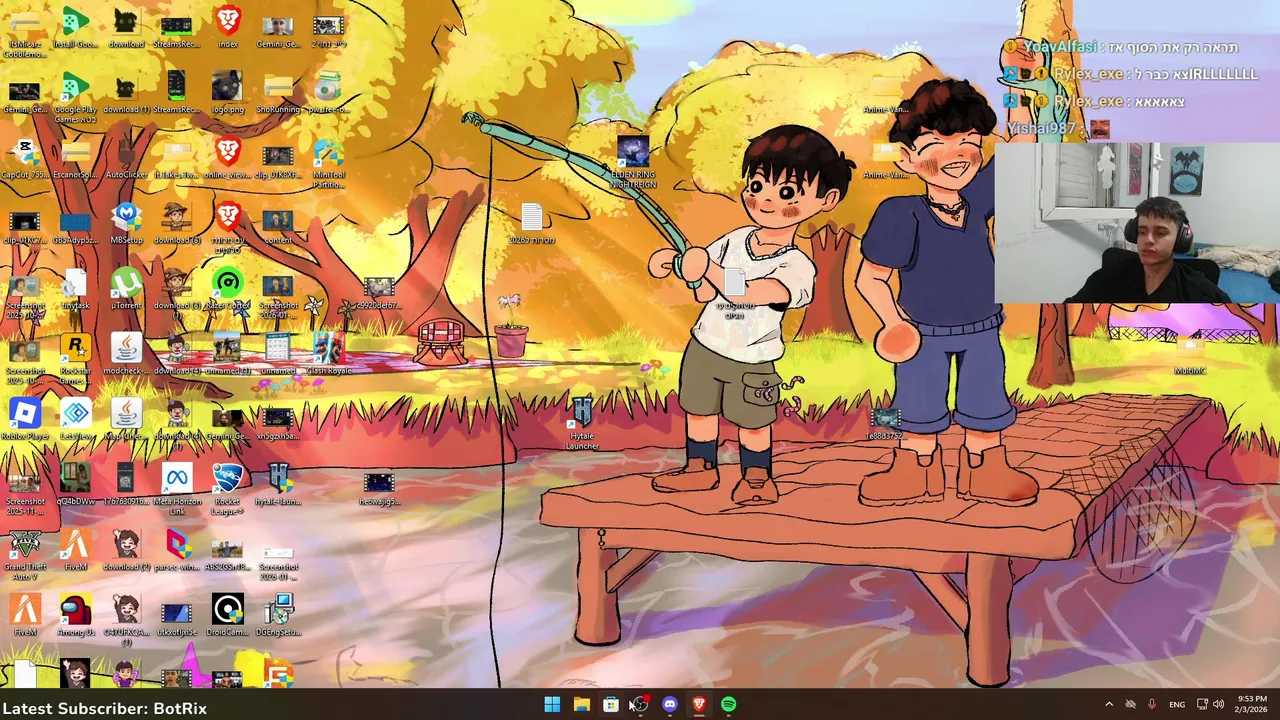
Task: Select the Hytale Launcher desktop shortcut
Action: pos(582,424)
